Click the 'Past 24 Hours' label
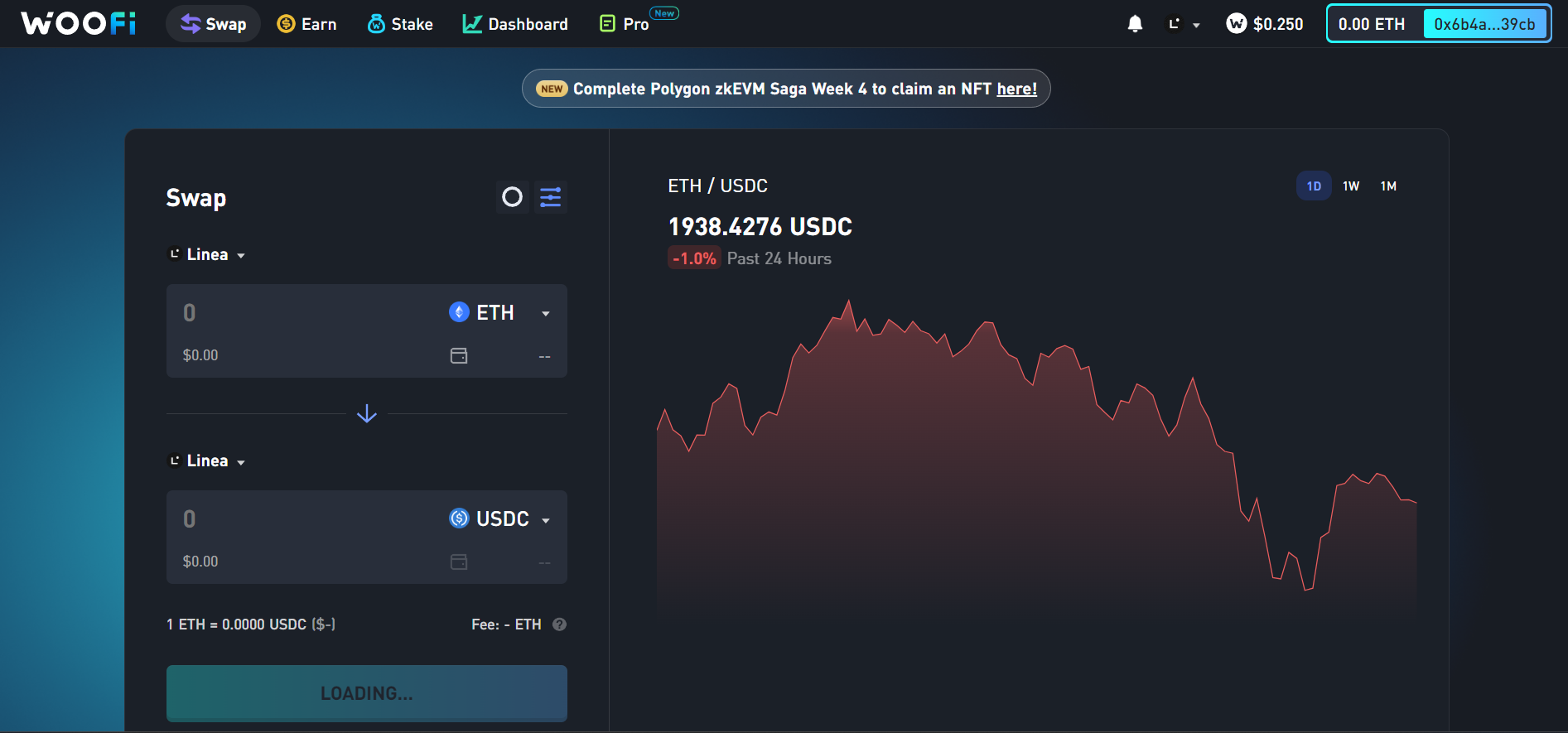 779,258
